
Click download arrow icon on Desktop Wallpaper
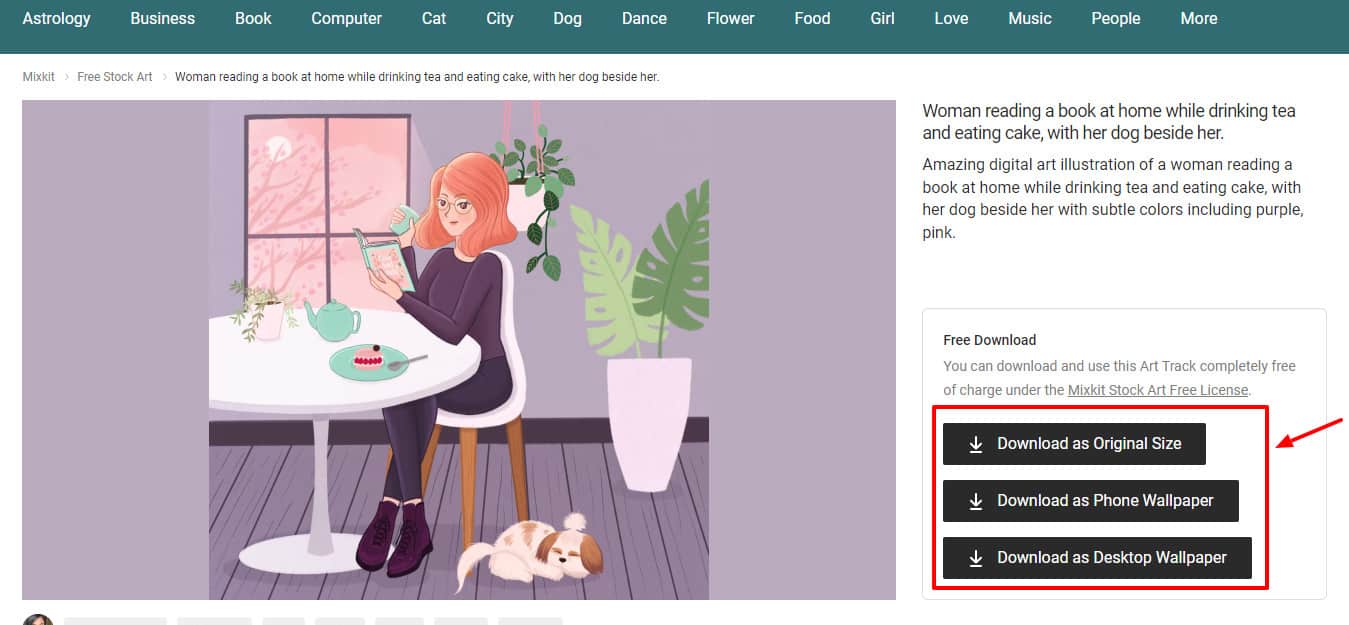pos(976,559)
